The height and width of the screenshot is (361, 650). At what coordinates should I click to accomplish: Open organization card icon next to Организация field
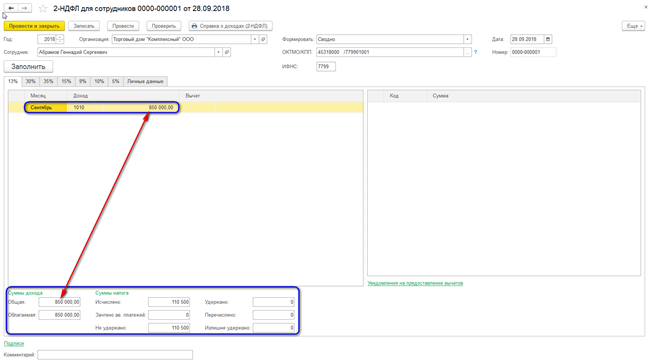tap(263, 39)
